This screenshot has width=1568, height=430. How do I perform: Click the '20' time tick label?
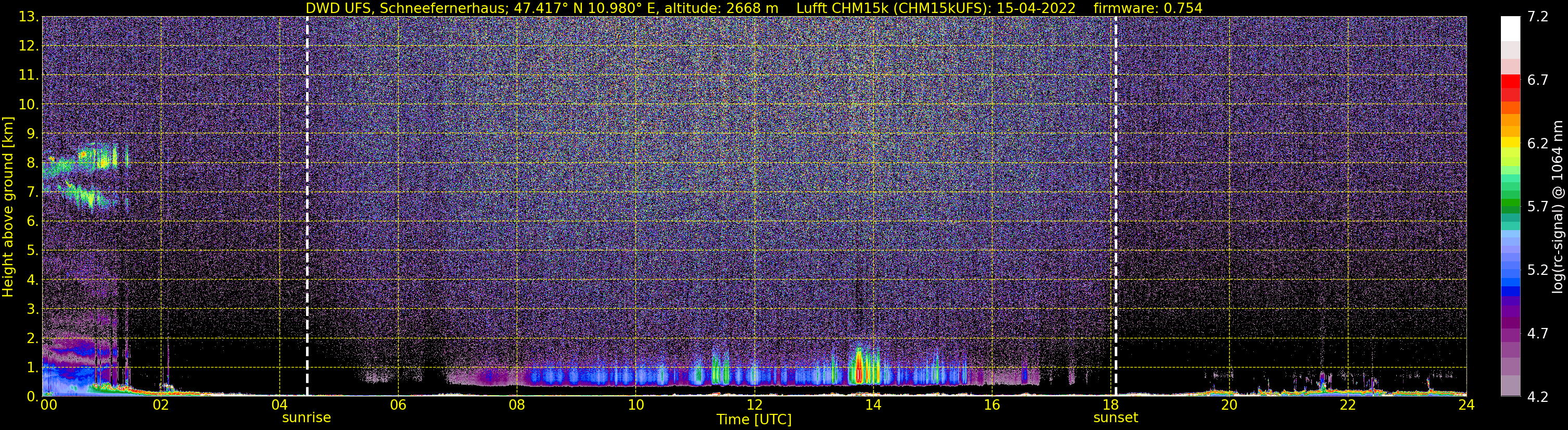click(1229, 405)
